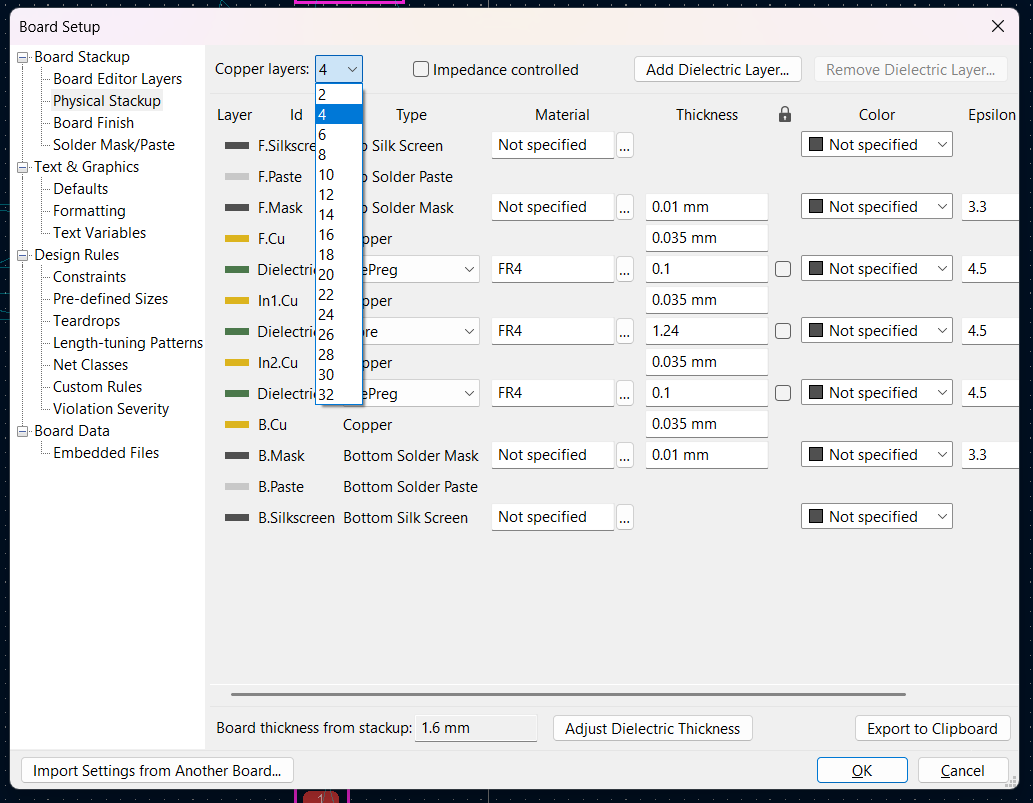Click Export to Clipboard
1033x803 pixels.
tap(932, 728)
